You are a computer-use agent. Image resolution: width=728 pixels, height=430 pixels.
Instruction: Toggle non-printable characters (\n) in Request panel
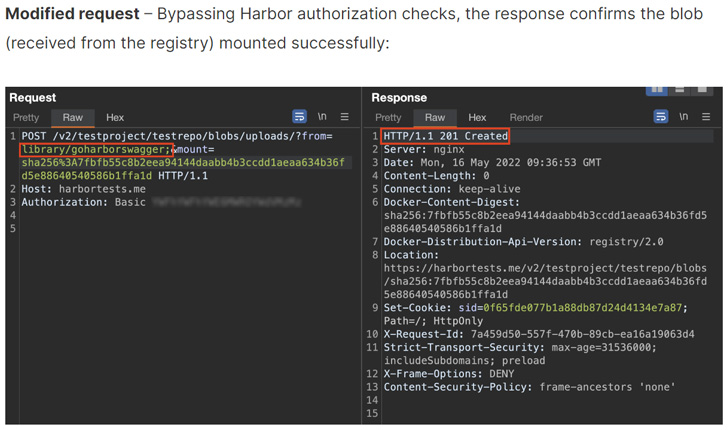[322, 117]
